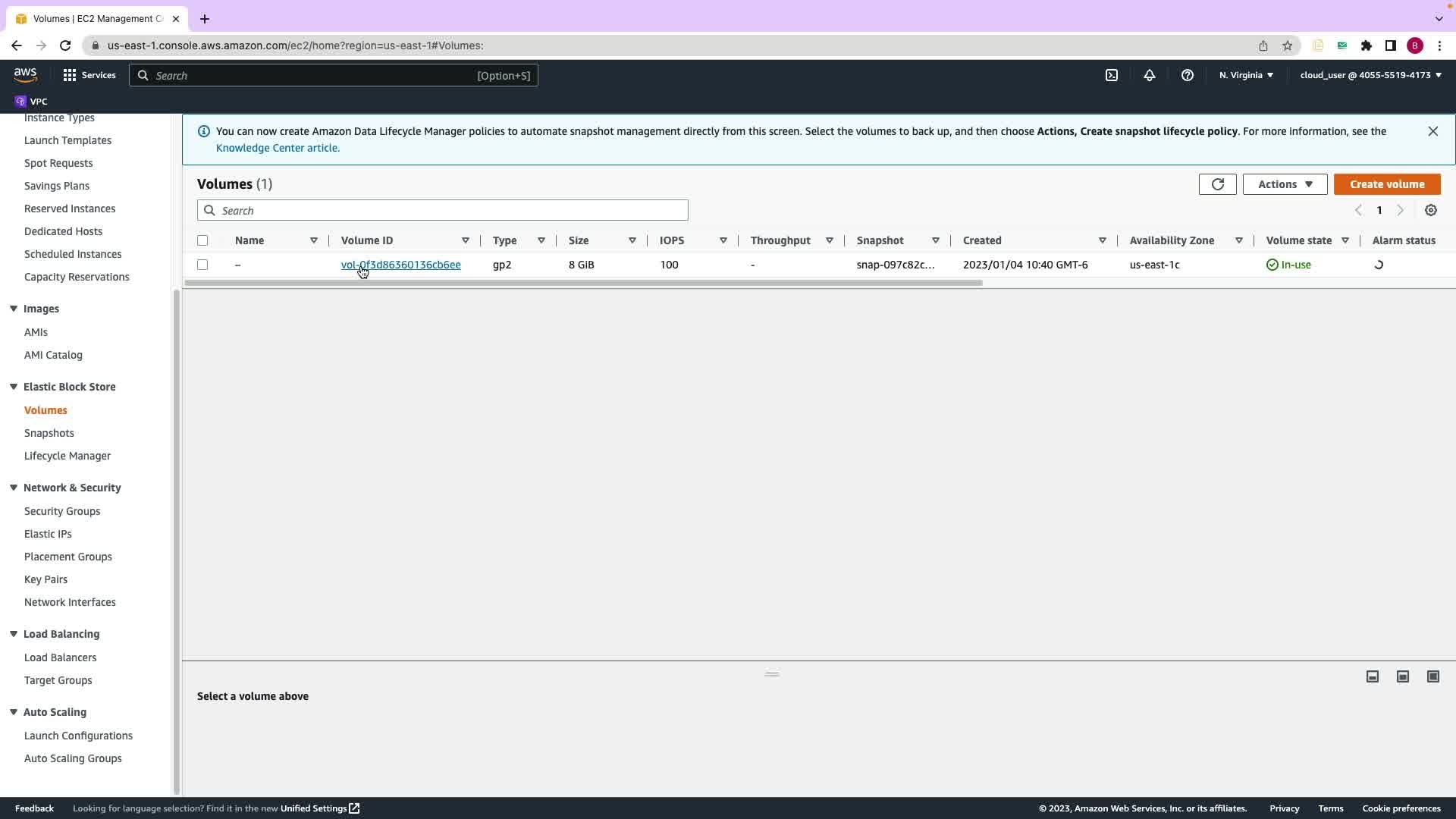Open the notifications bell icon
The height and width of the screenshot is (819, 1456).
click(x=1150, y=75)
